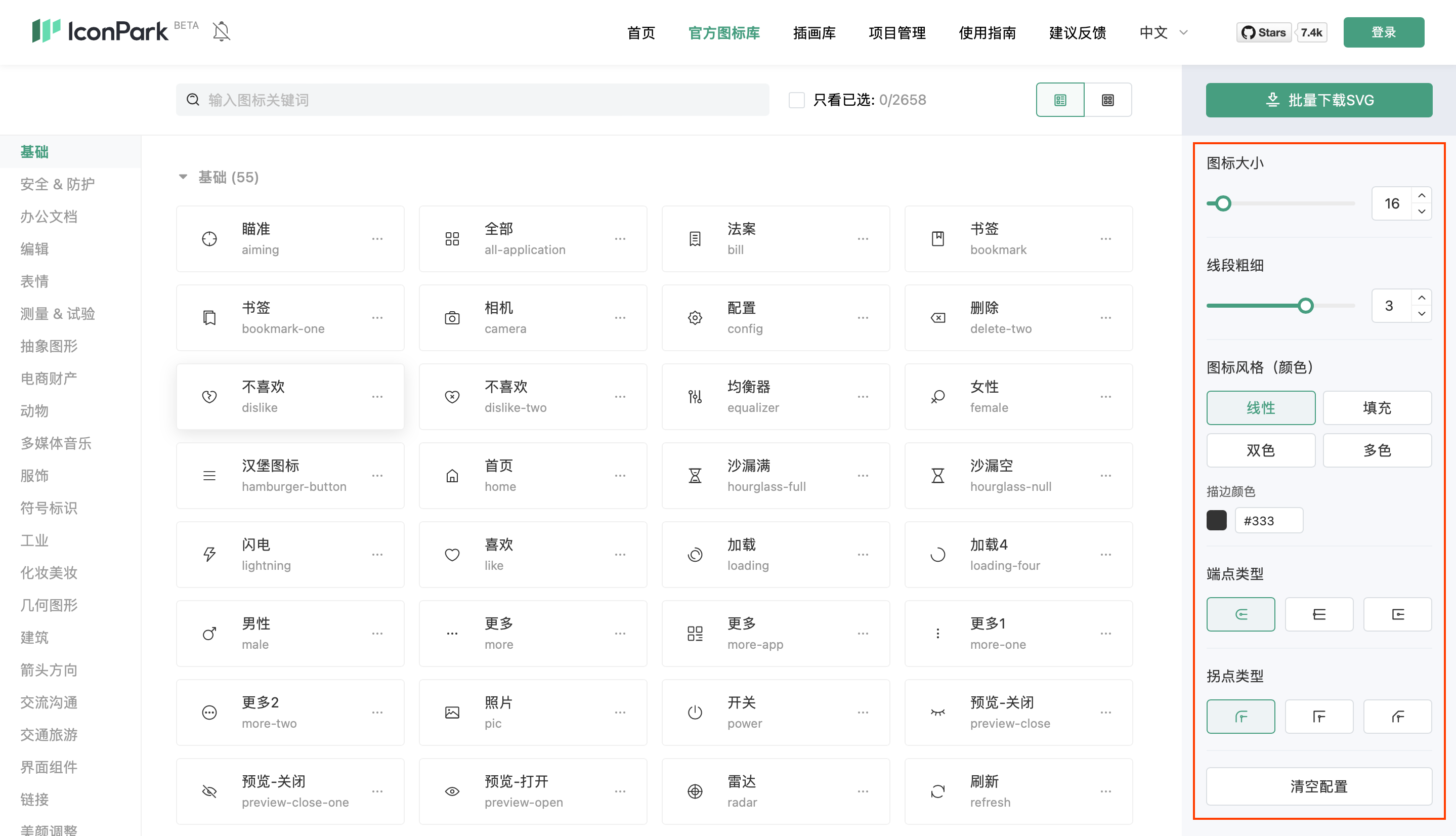This screenshot has width=1456, height=836.
Task: Click the equalizer sliders icon
Action: 695,397
